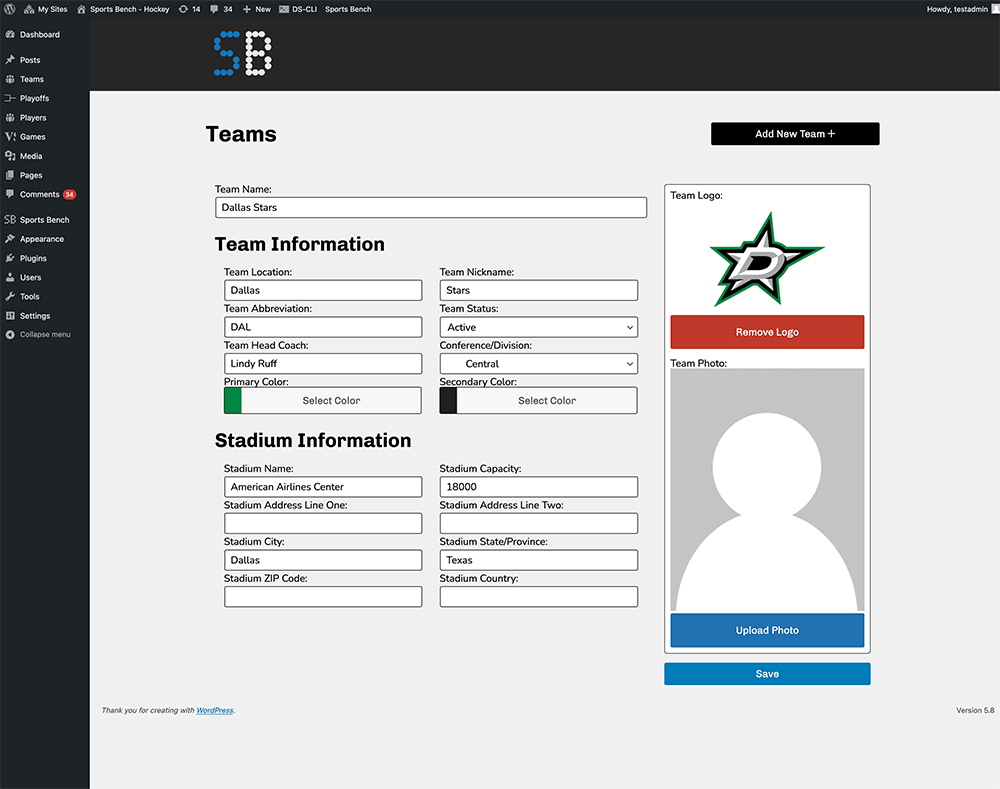Click the Users person icon
The width and height of the screenshot is (1000, 789).
pos(10,277)
